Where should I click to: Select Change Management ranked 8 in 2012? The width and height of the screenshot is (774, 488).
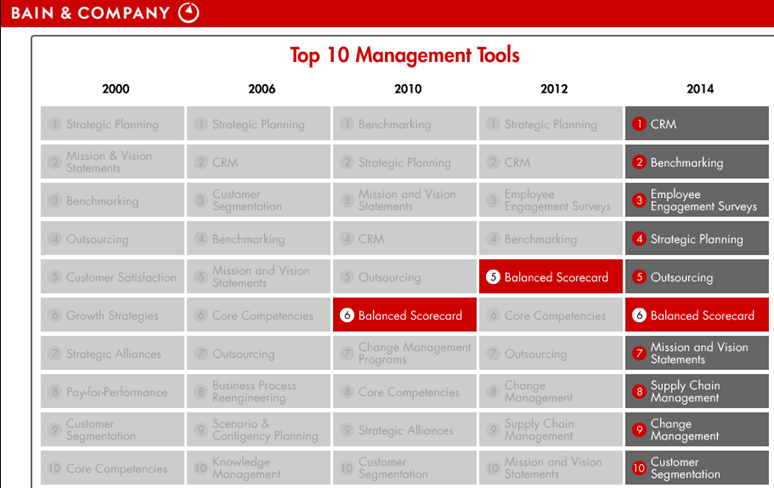[x=551, y=391]
